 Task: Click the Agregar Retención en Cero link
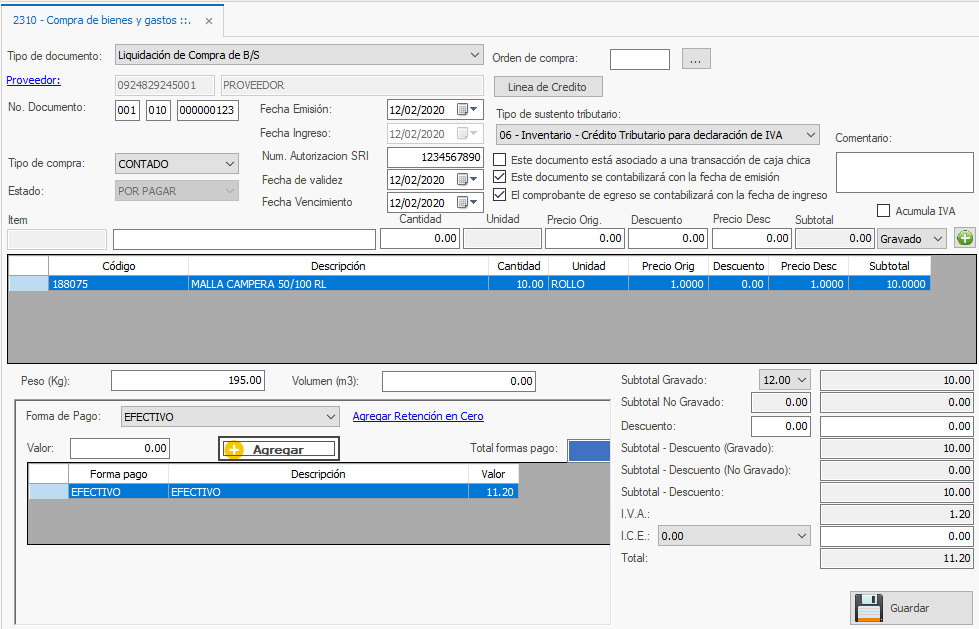pyautogui.click(x=418, y=416)
